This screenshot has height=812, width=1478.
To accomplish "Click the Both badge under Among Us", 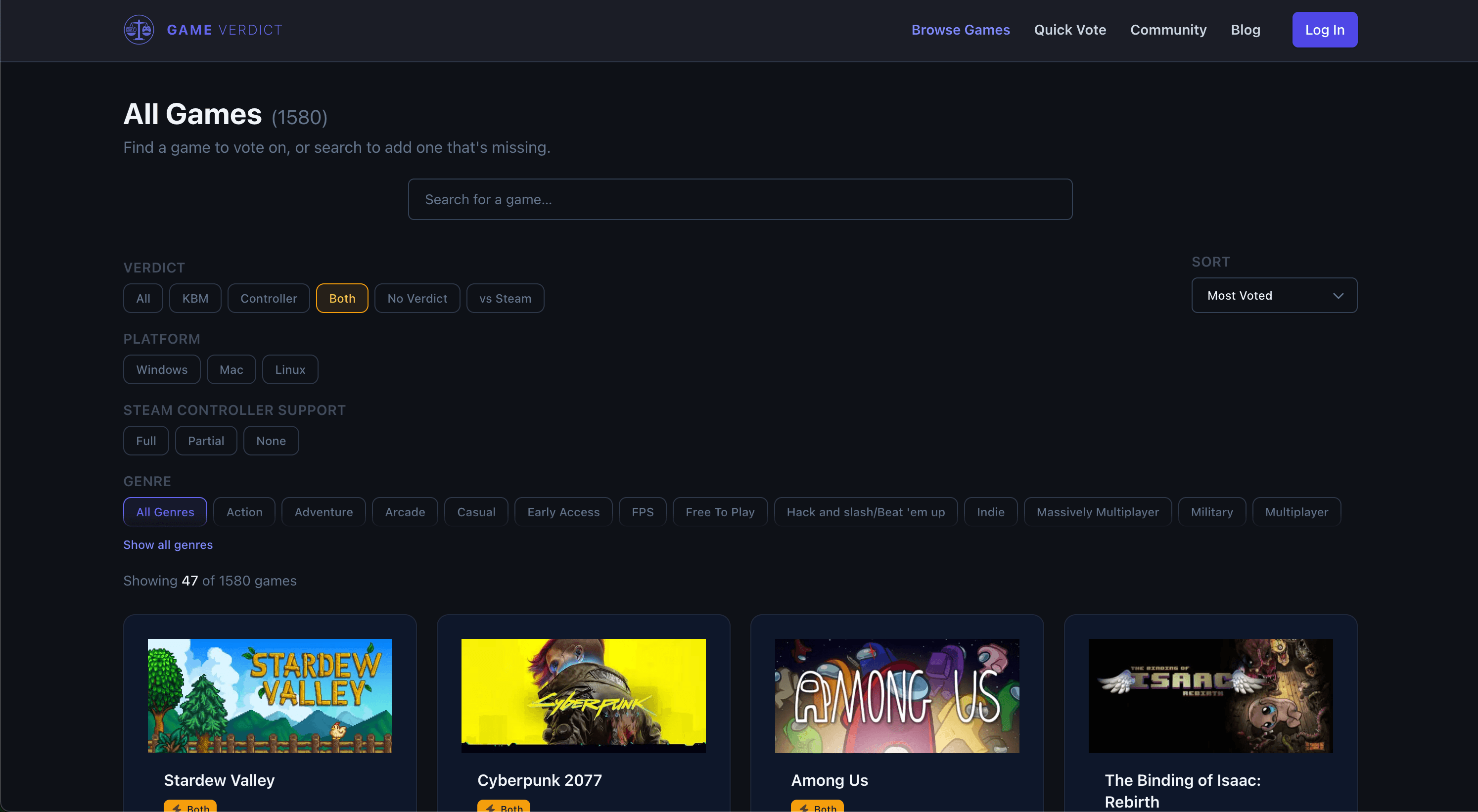I will [817, 806].
